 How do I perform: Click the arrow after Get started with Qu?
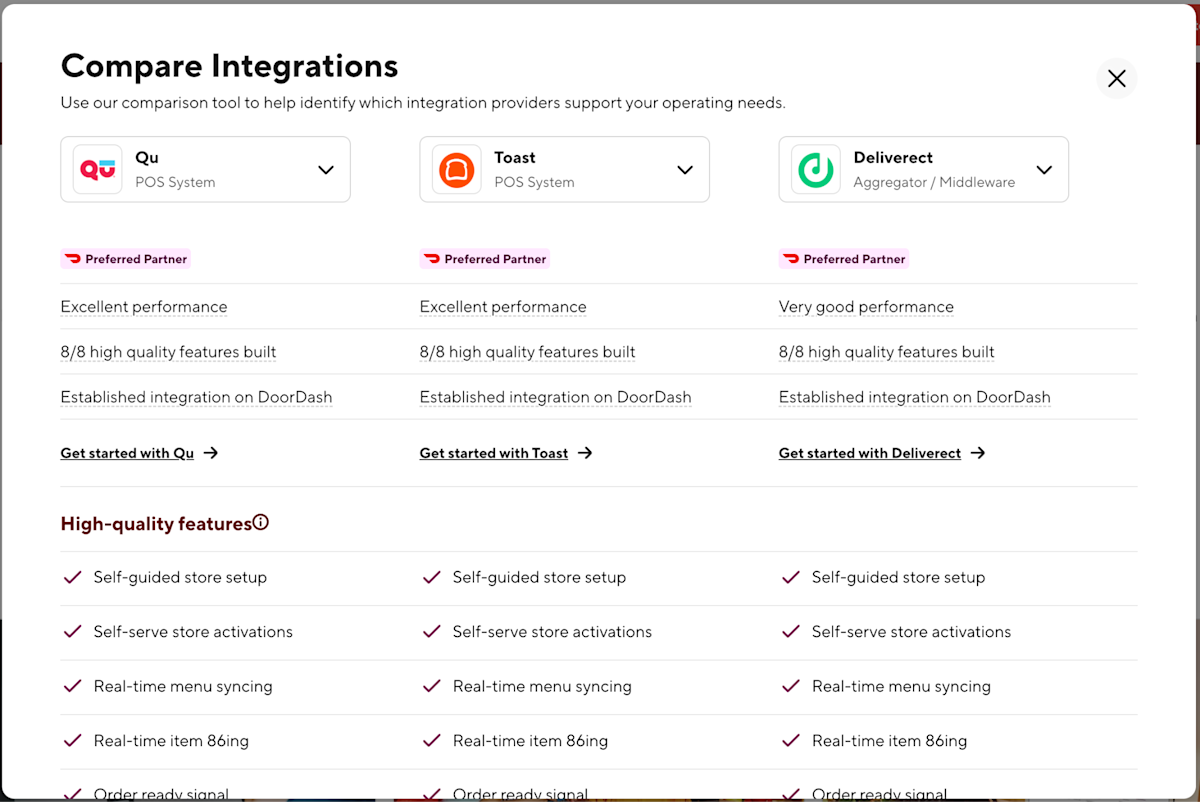click(x=211, y=453)
